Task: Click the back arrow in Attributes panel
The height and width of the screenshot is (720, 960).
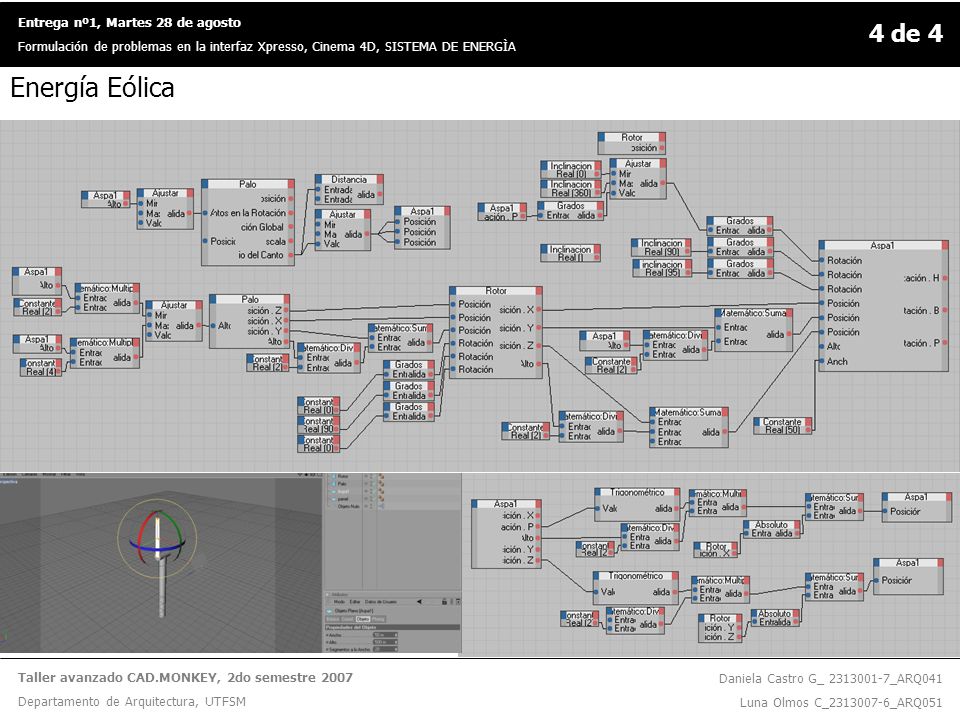Action: [419, 601]
